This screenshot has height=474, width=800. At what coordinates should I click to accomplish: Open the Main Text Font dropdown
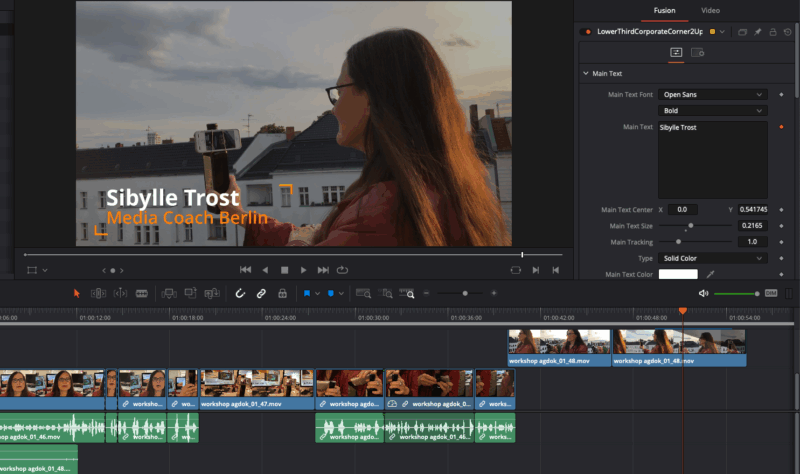pyautogui.click(x=712, y=94)
